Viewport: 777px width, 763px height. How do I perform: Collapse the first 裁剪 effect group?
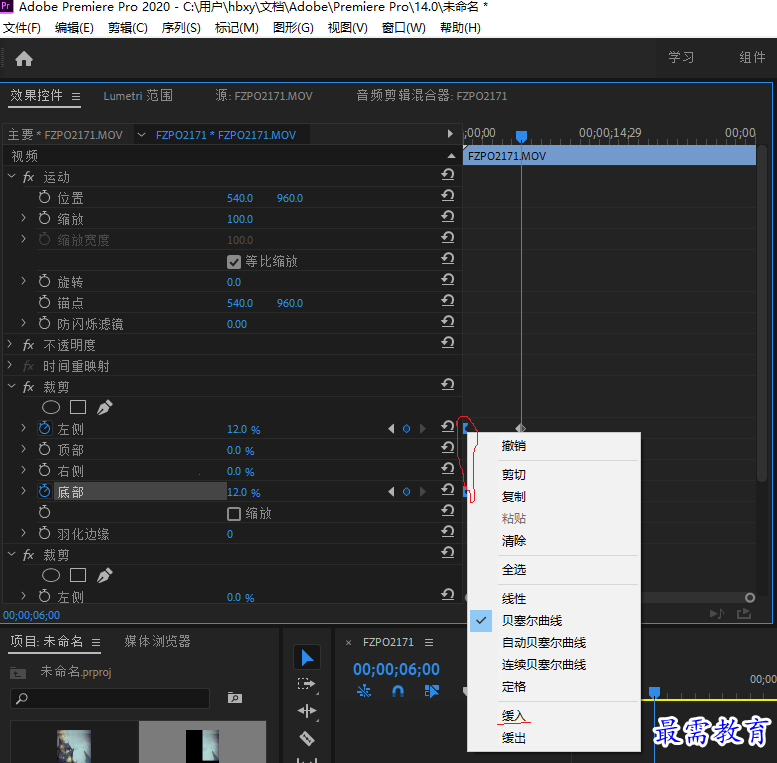coord(11,386)
